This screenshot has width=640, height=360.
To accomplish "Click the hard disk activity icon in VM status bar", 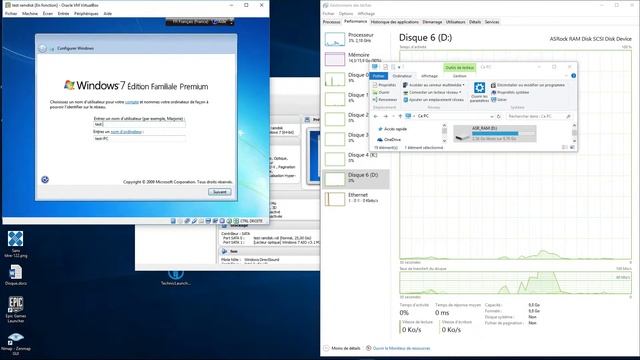I will tap(173, 221).
